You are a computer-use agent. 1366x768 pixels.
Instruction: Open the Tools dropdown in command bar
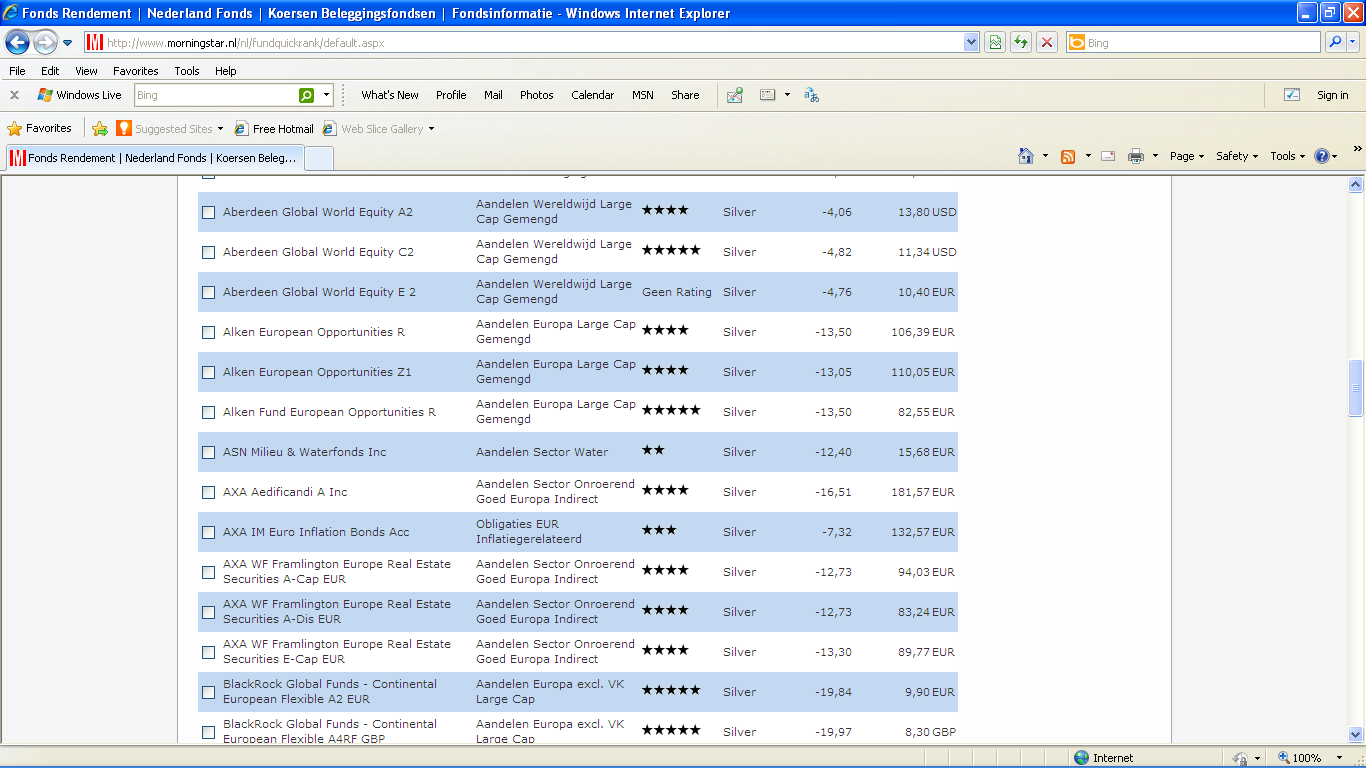(x=1288, y=156)
